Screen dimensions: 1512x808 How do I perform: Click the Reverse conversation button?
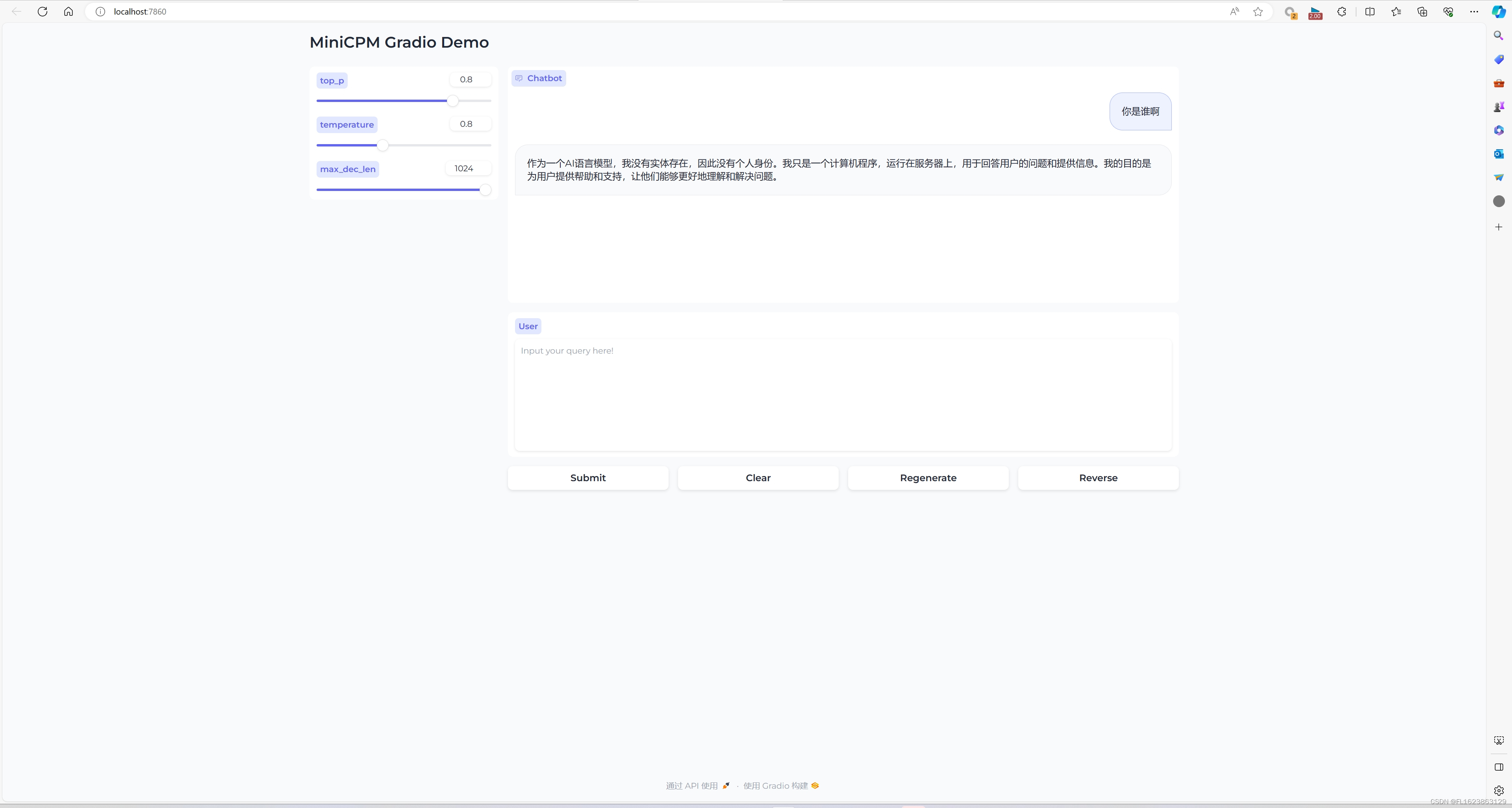[1098, 477]
